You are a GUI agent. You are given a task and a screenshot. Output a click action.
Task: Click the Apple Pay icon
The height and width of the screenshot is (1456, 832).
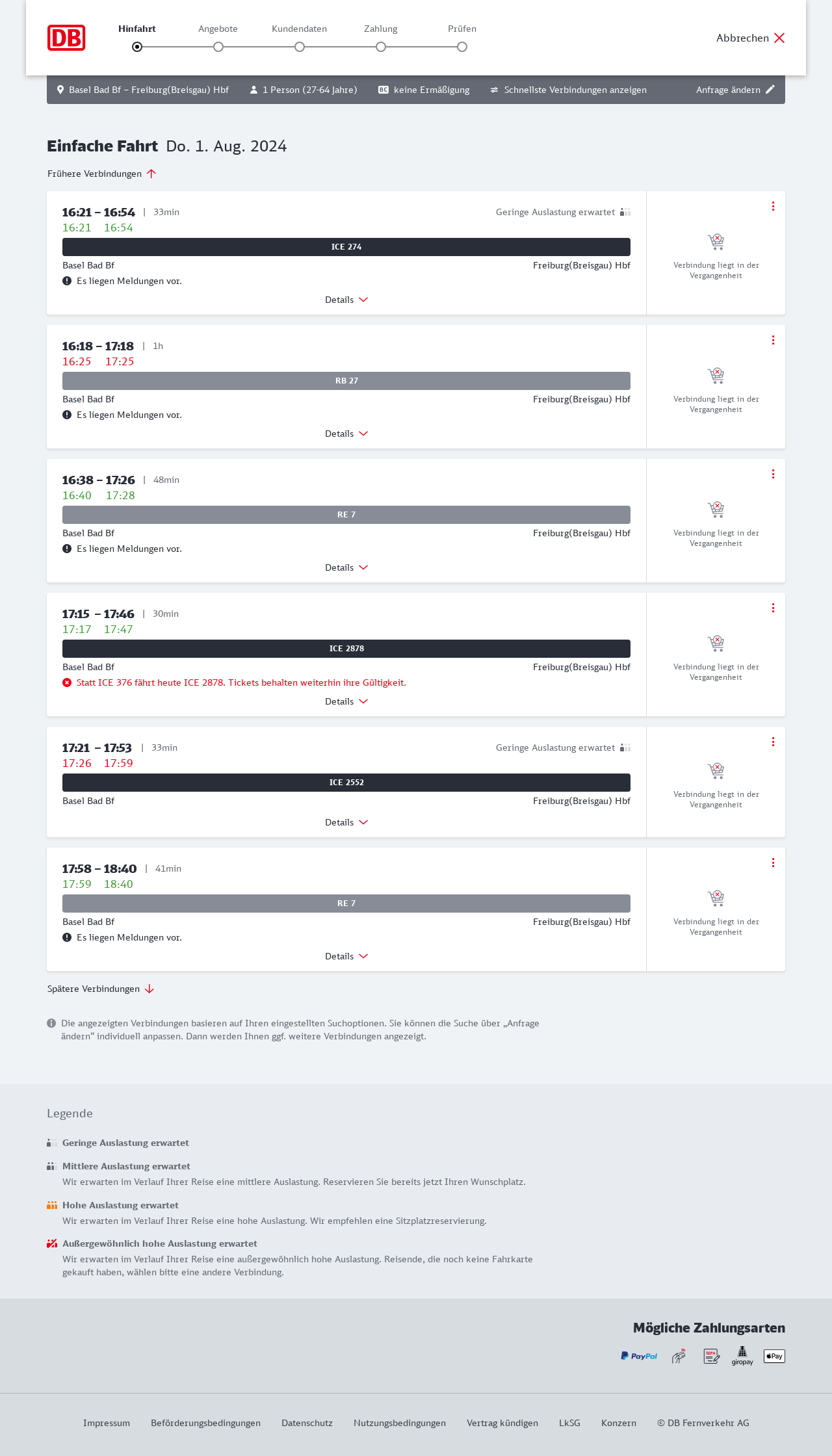click(774, 1356)
